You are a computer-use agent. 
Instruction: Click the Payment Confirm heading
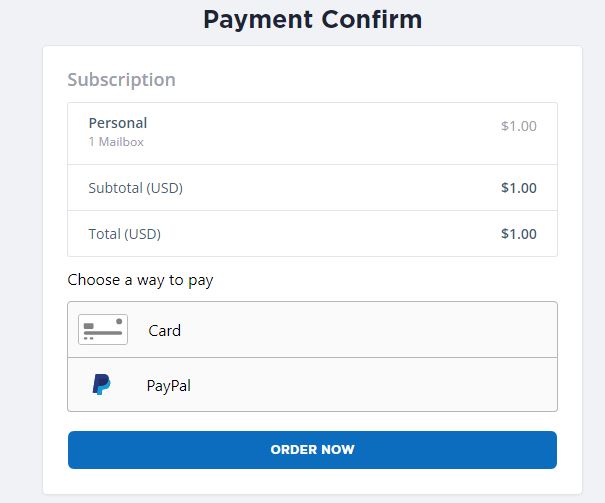pyautogui.click(x=312, y=19)
